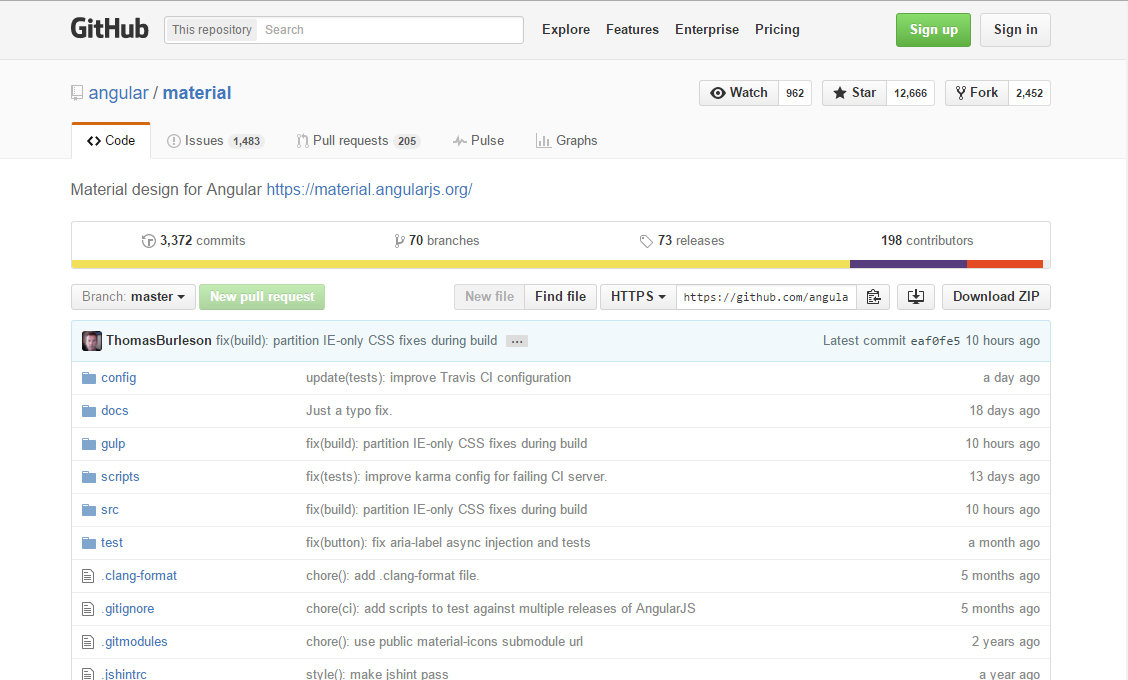1128x680 pixels.
Task: Click the New file button
Action: coord(489,296)
